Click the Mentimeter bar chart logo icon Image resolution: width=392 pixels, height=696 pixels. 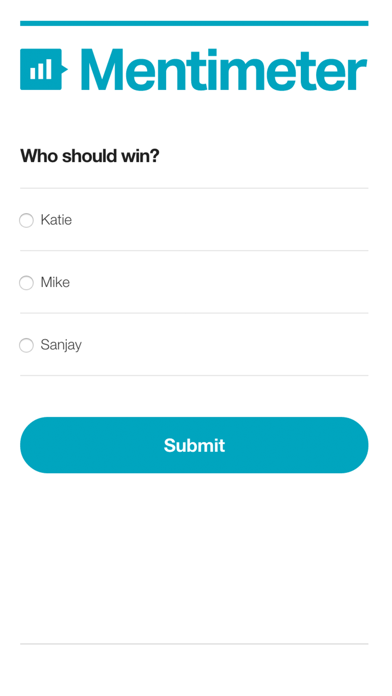tap(43, 69)
